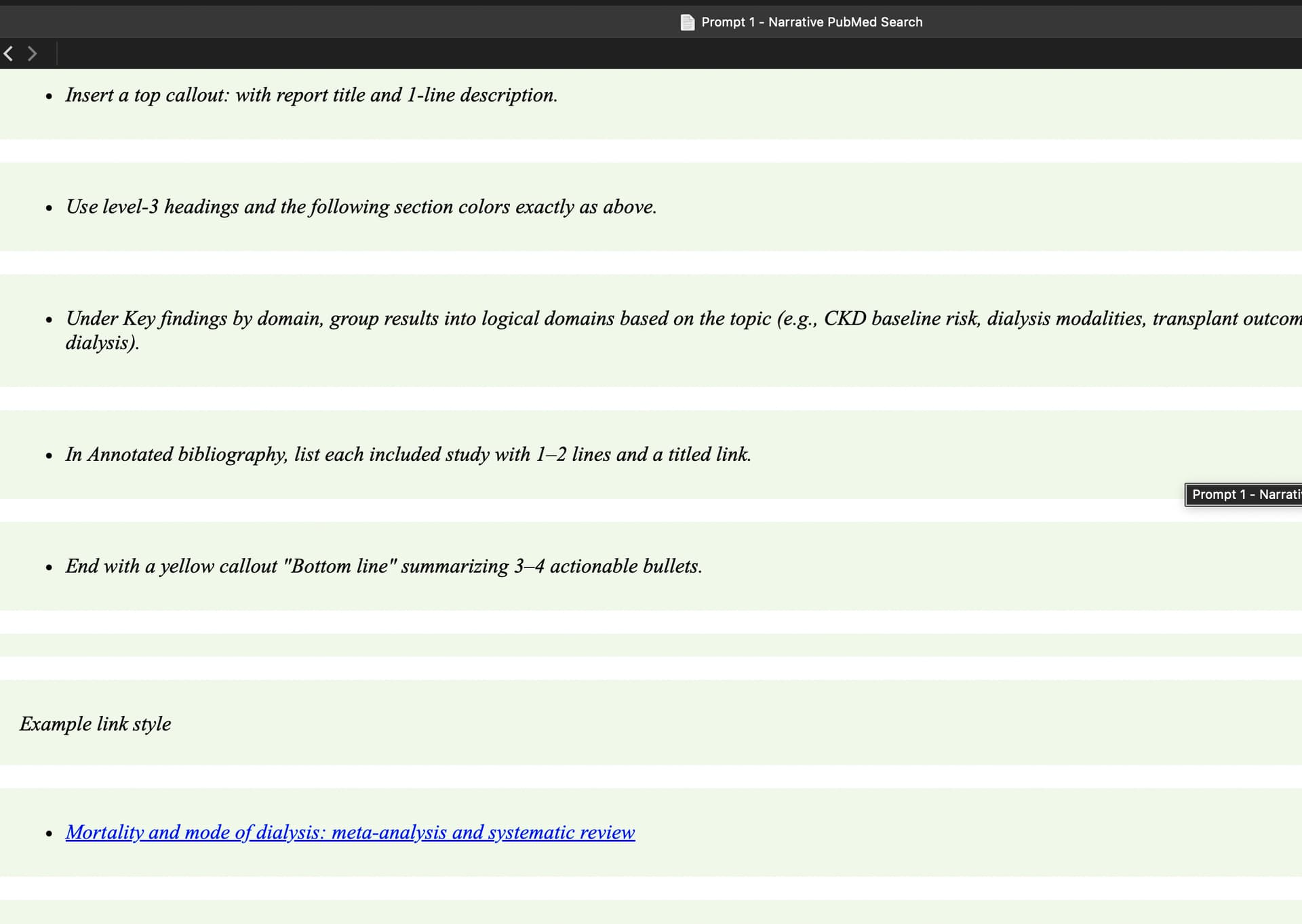Click the bullet dot before the dialysis link
This screenshot has width=1302, height=924.
[x=49, y=834]
